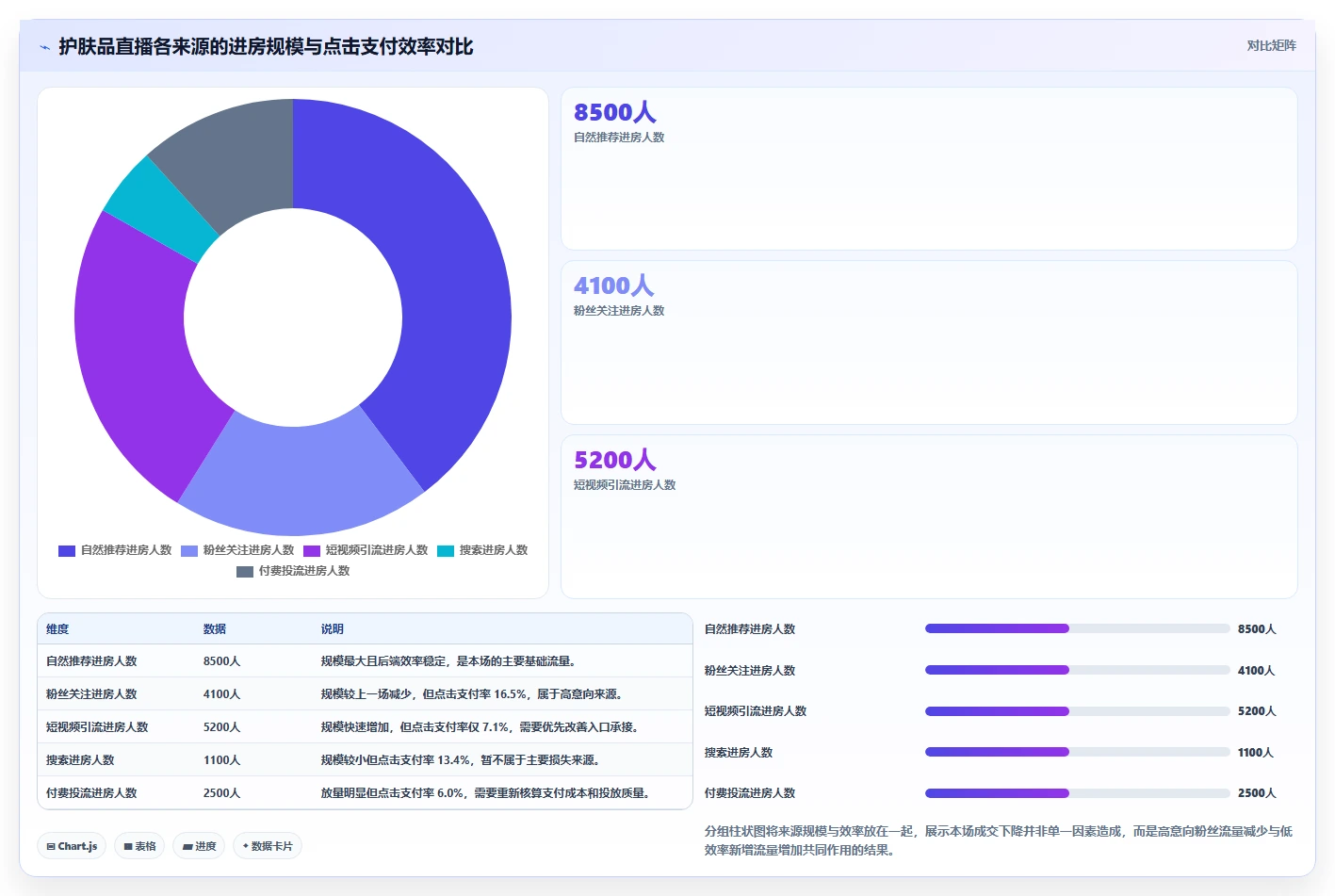This screenshot has width=1335, height=896.
Task: Click the 维度 column header
Action: [x=57, y=629]
